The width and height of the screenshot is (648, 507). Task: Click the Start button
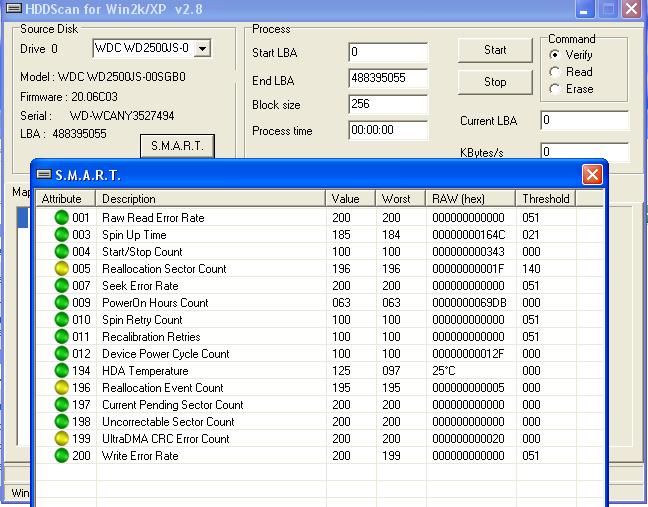(x=495, y=50)
